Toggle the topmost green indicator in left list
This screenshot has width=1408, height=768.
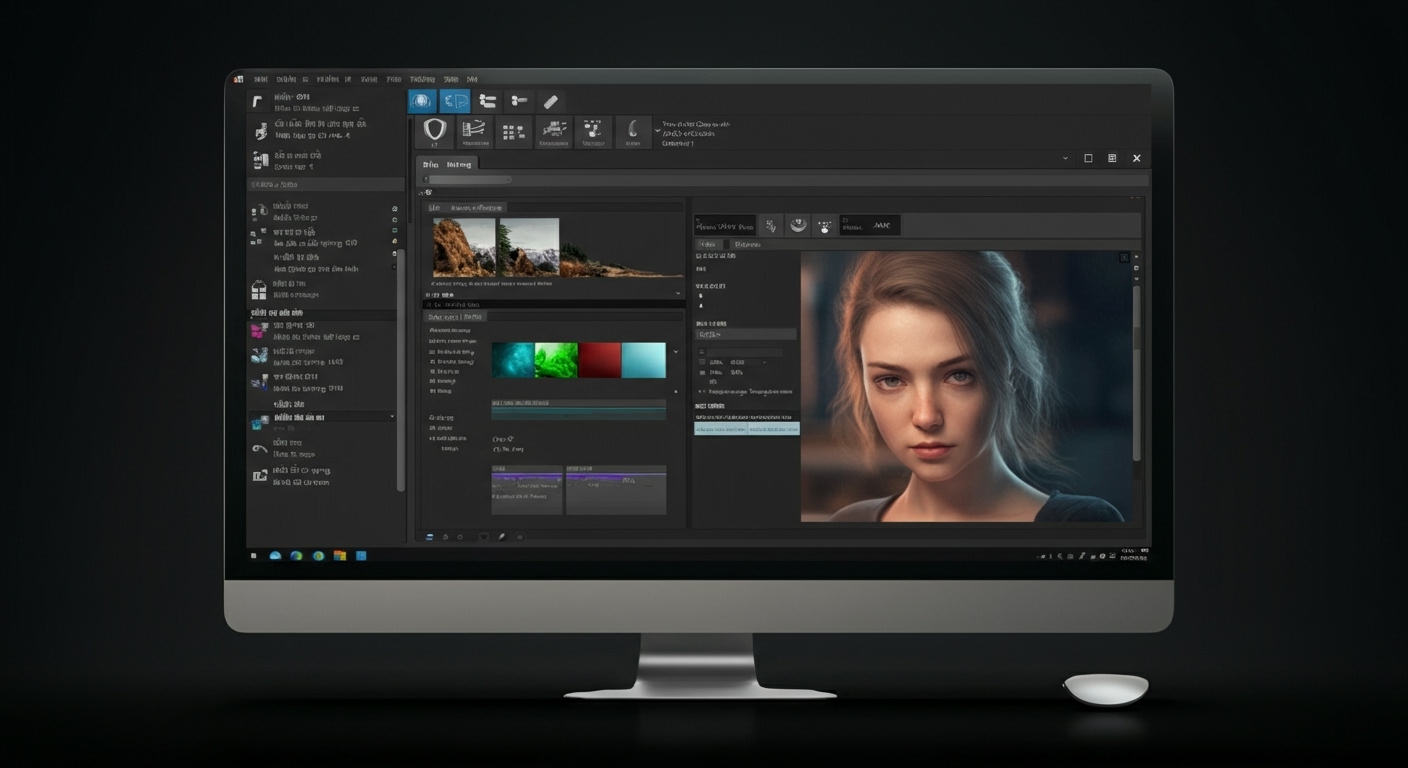395,208
